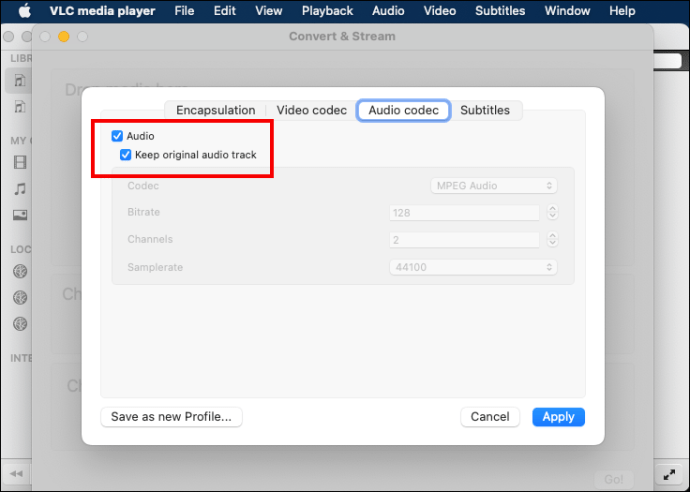Click the rewind button at bottom left
The height and width of the screenshot is (492, 690).
tap(17, 473)
